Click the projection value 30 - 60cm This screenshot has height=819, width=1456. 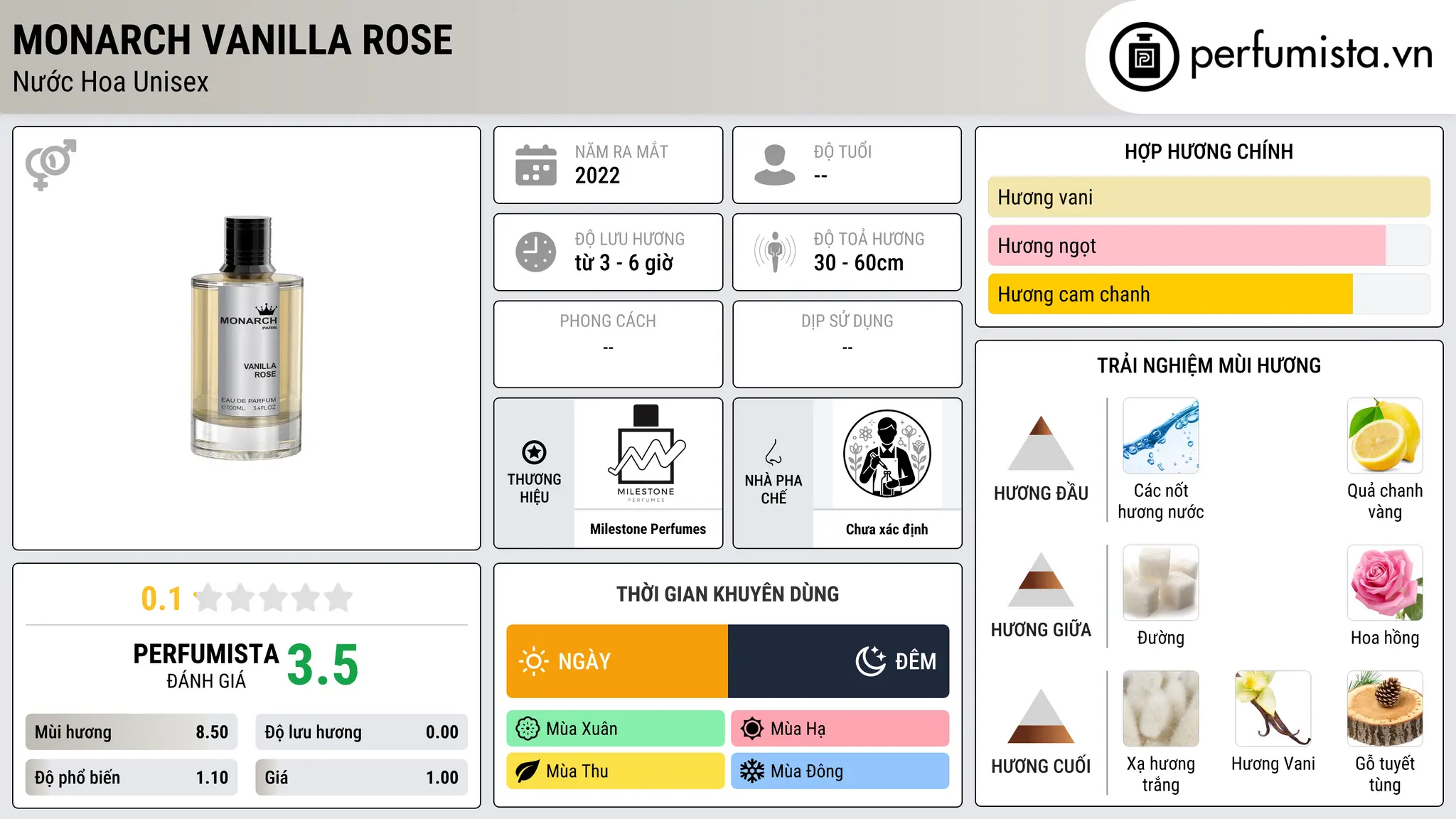pos(859,263)
